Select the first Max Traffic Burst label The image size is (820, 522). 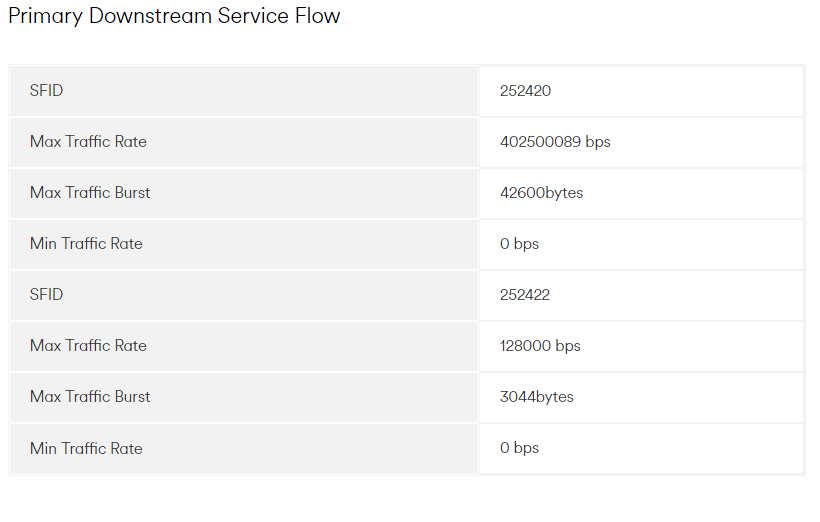coord(90,192)
